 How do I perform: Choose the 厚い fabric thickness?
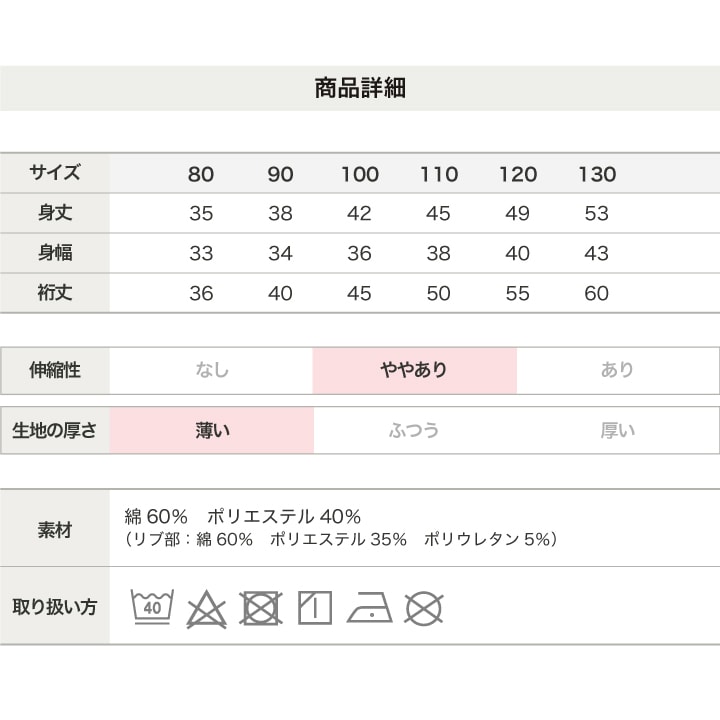pos(617,431)
